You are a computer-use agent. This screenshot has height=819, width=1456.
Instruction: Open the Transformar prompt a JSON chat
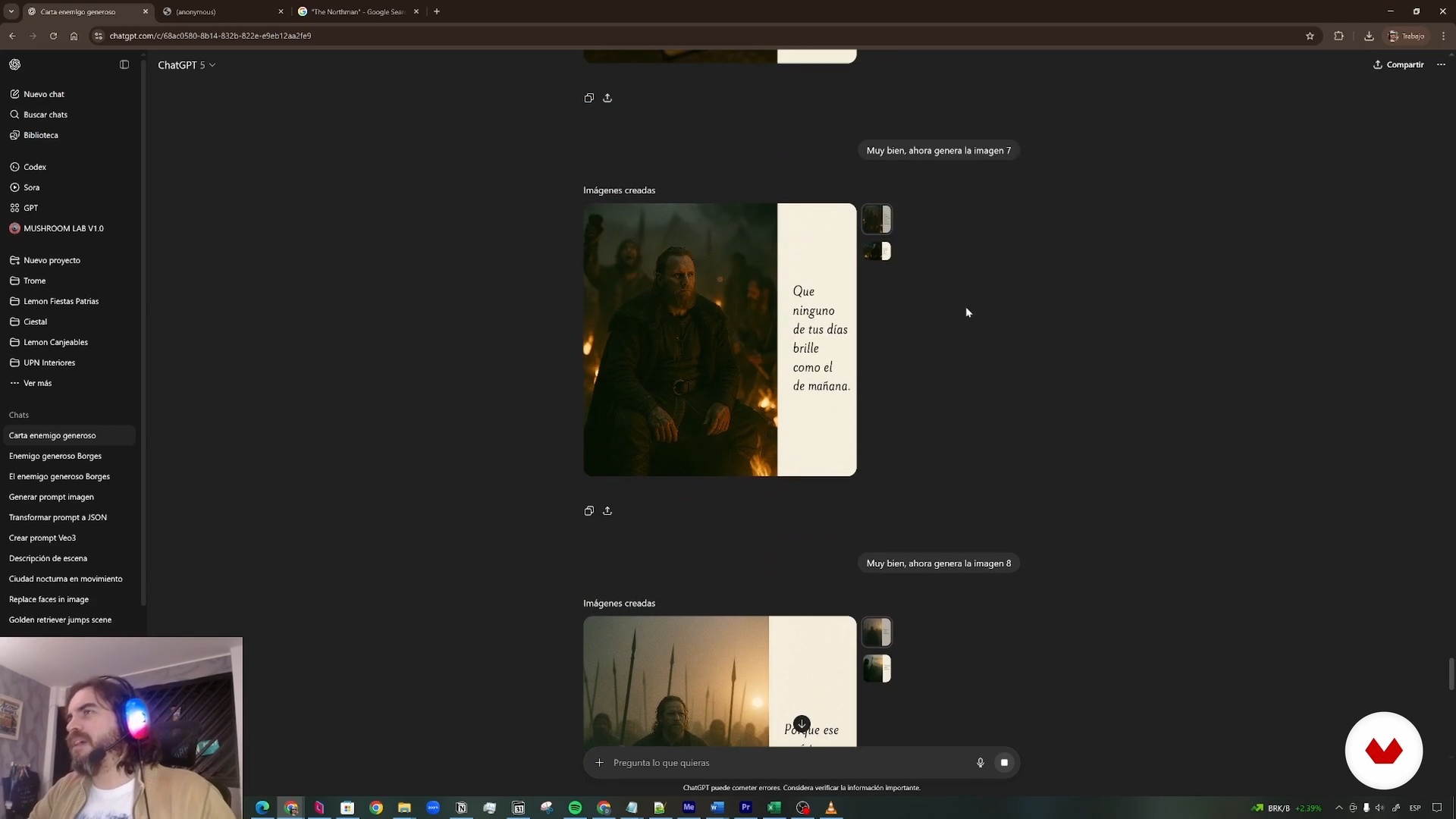coord(58,517)
